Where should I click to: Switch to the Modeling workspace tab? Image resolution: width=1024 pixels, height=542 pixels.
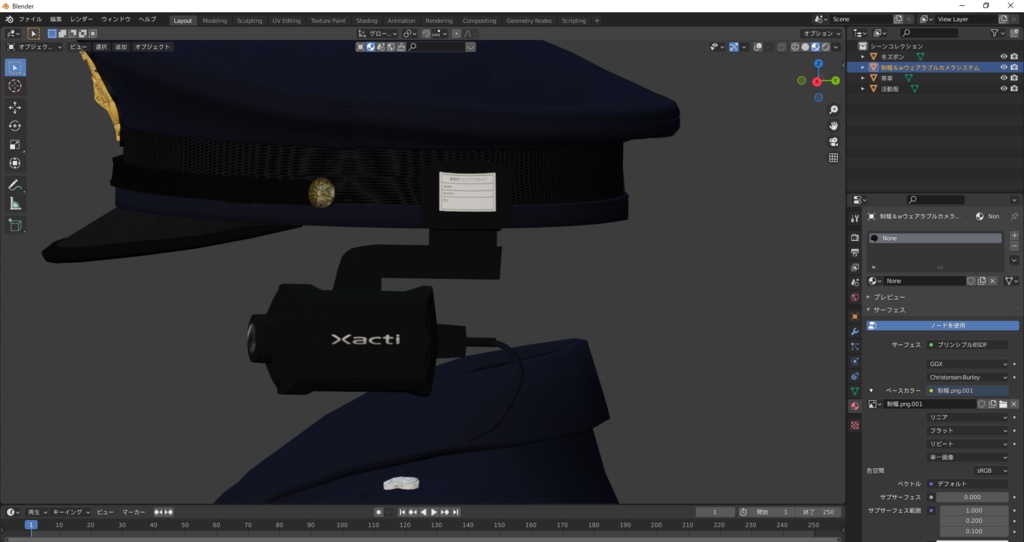click(x=215, y=20)
